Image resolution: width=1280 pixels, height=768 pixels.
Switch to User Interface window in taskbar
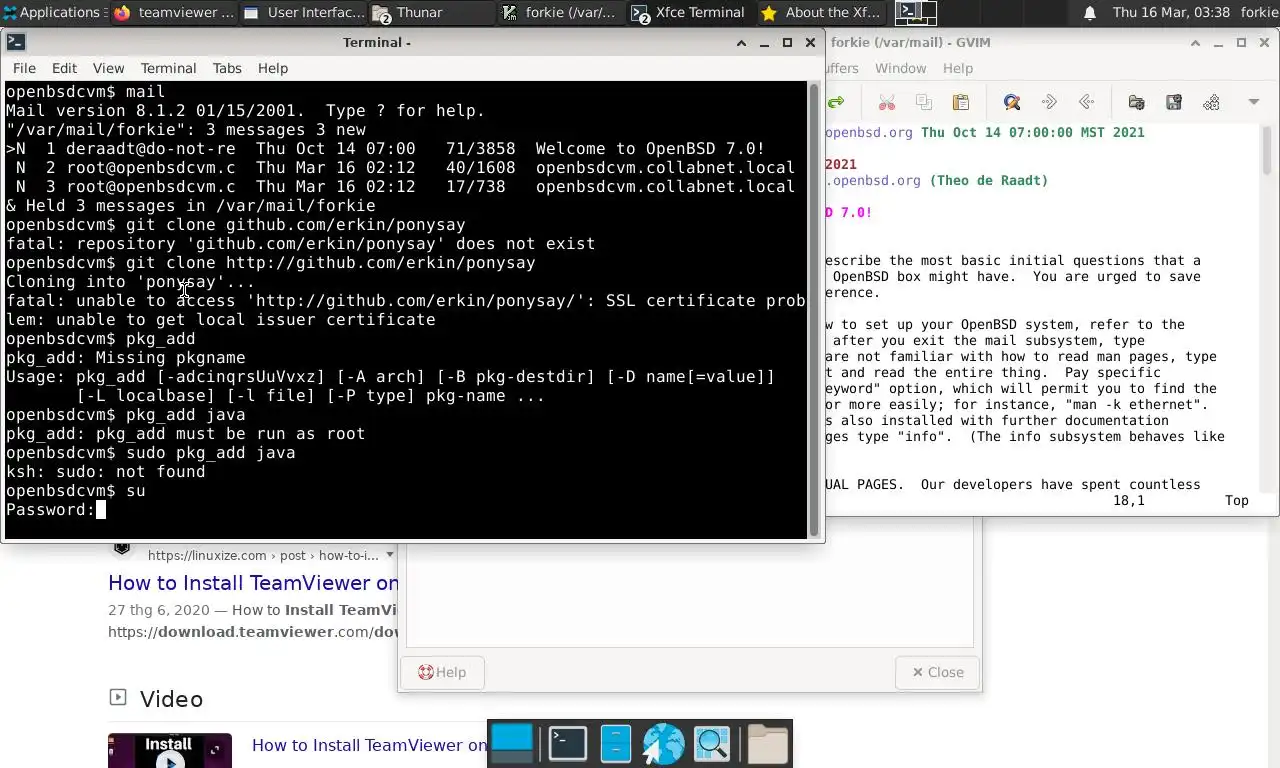[304, 12]
